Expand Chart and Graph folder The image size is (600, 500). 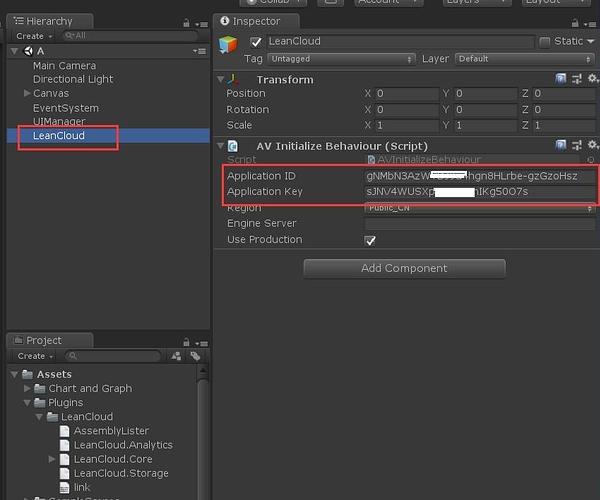point(27,388)
